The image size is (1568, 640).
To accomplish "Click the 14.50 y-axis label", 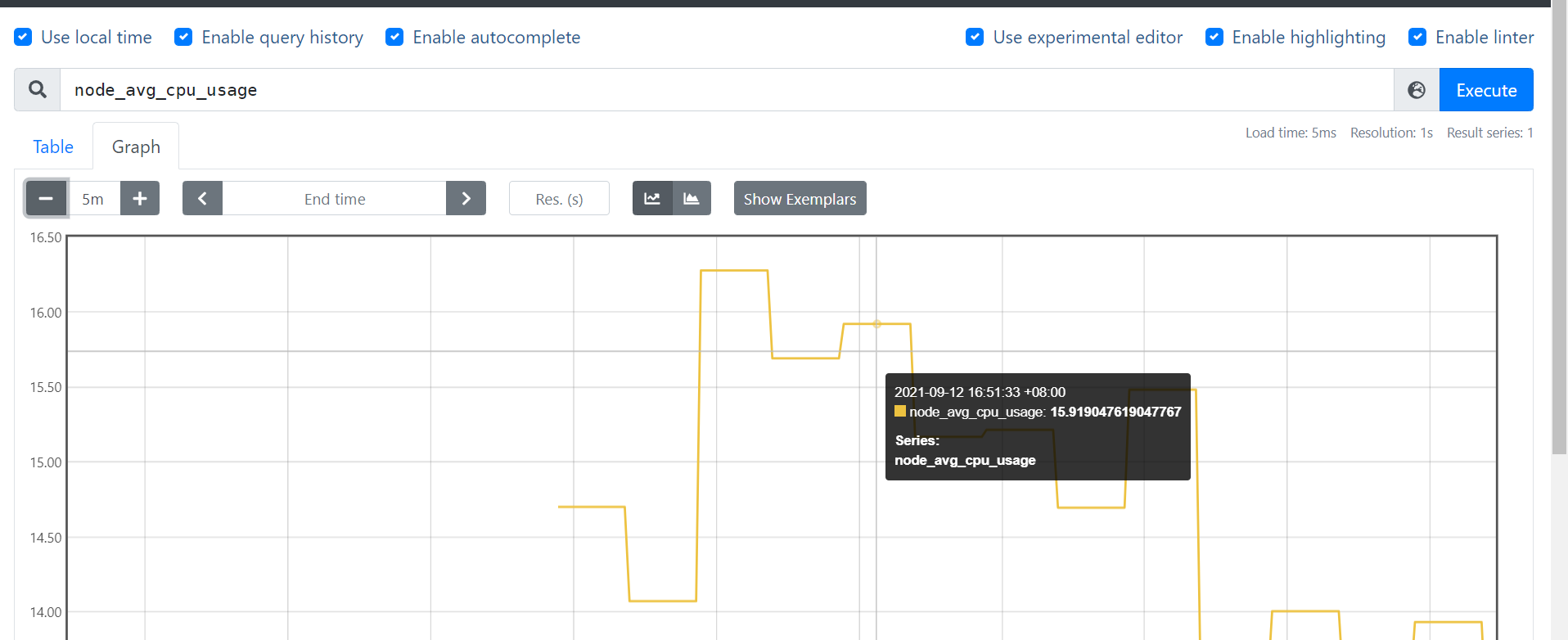I will click(46, 538).
